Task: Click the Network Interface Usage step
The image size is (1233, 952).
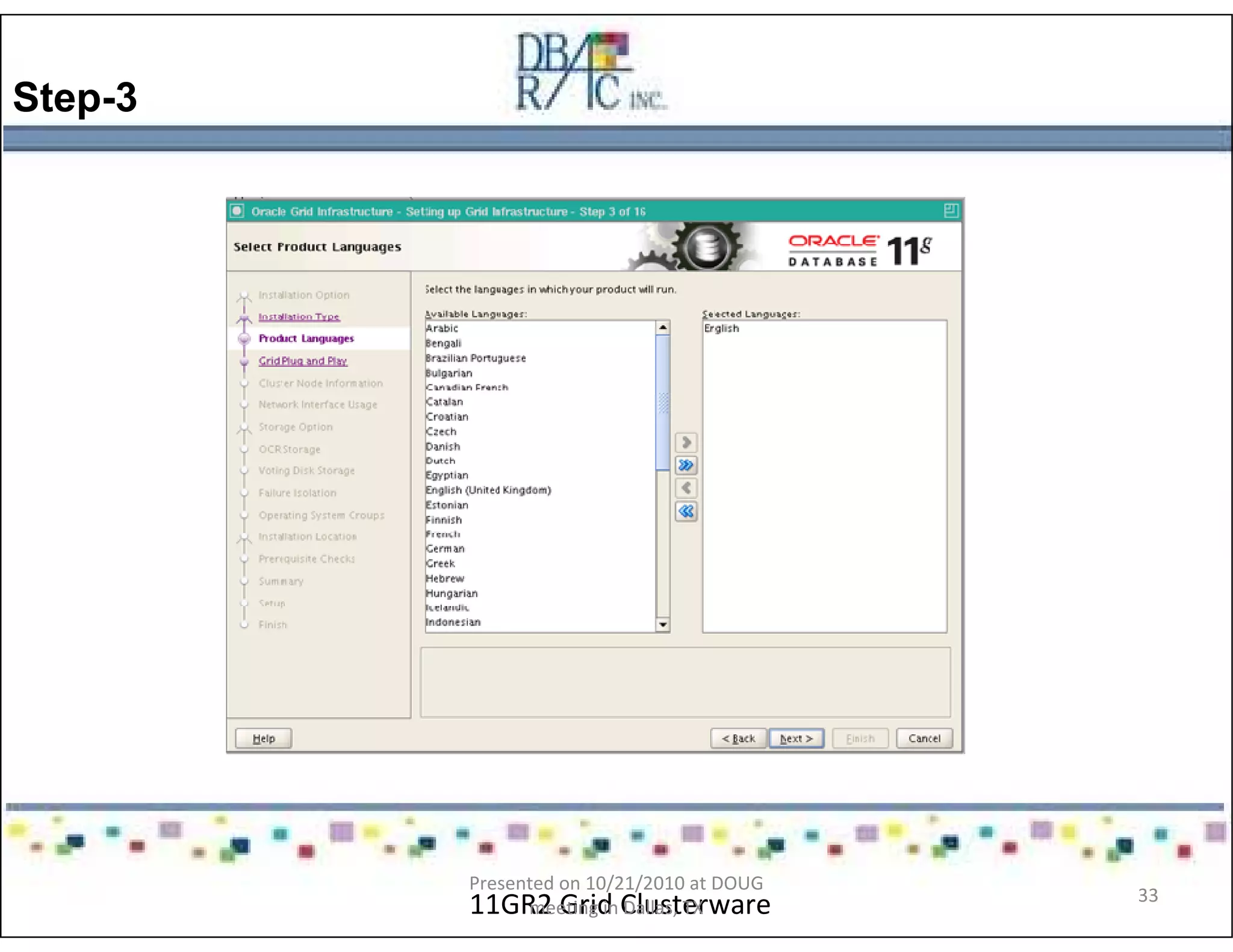Action: [318, 404]
